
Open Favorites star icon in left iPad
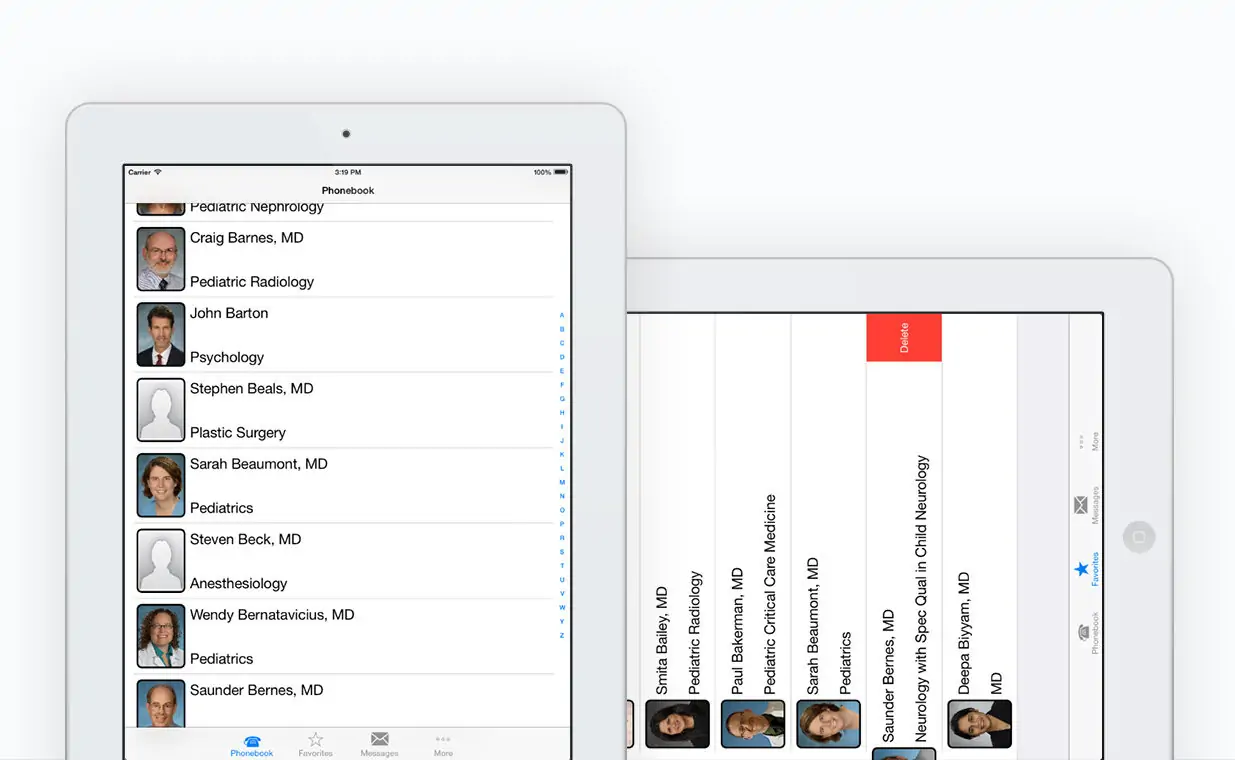pyautogui.click(x=315, y=742)
